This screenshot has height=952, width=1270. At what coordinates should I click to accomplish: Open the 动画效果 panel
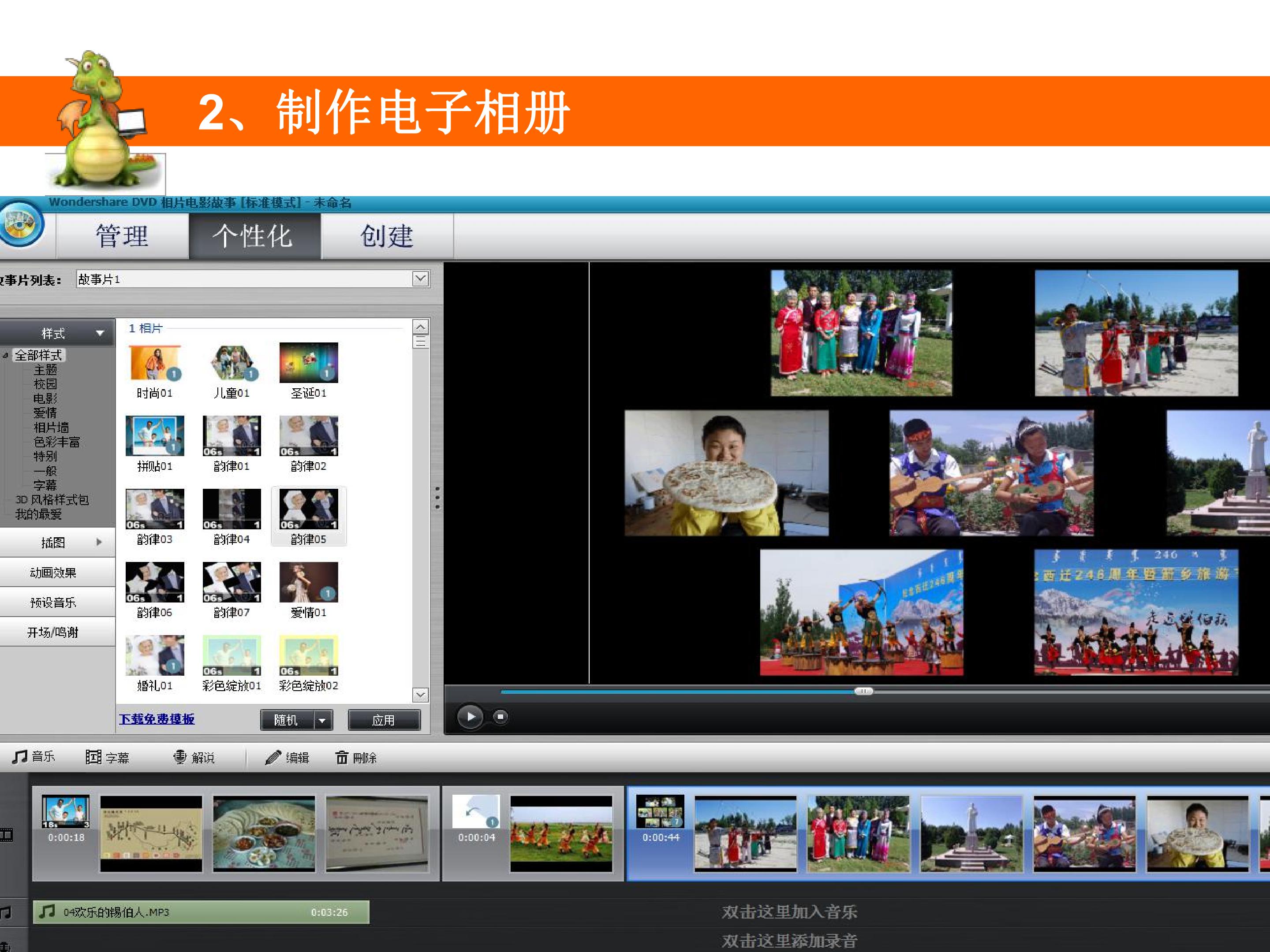57,572
